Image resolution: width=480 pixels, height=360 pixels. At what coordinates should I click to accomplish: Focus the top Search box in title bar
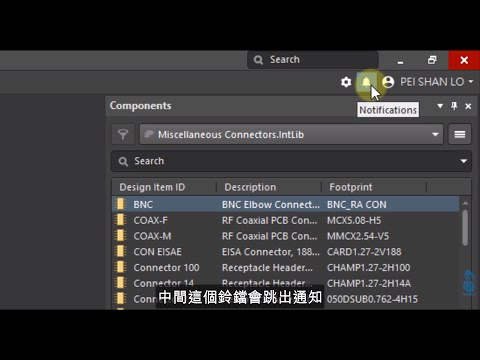click(x=313, y=60)
